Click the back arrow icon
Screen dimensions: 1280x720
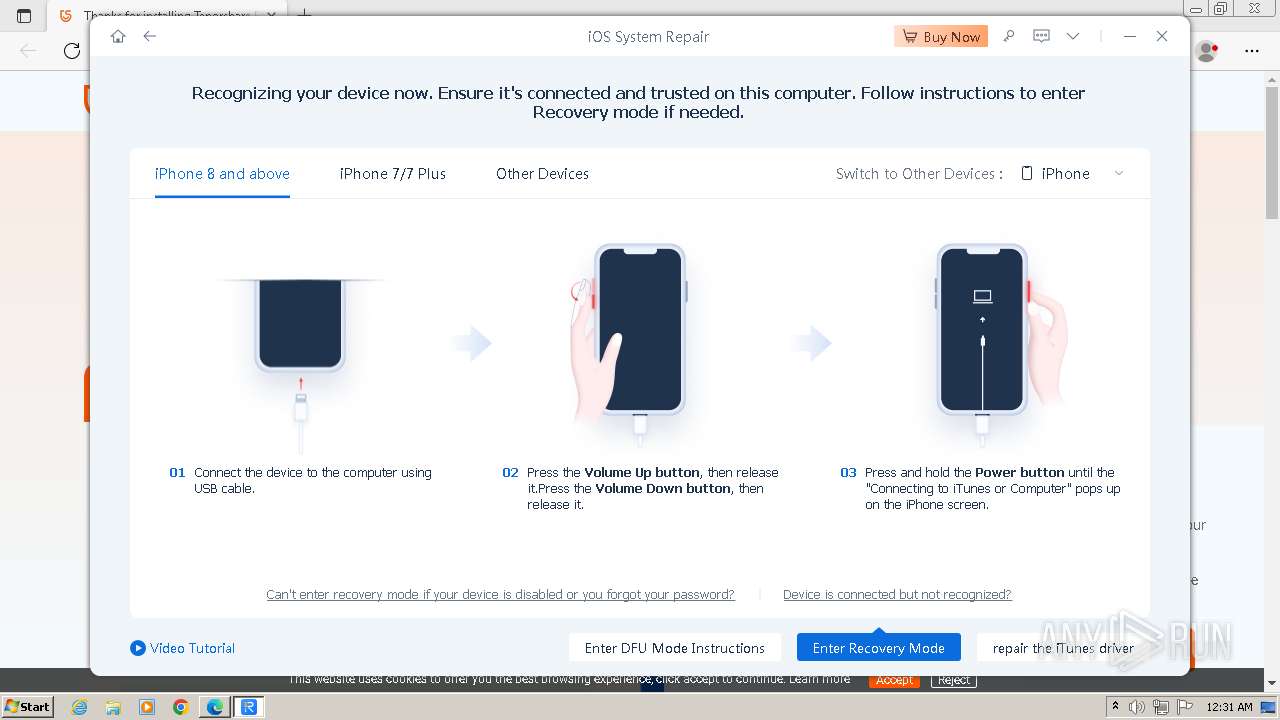[149, 36]
